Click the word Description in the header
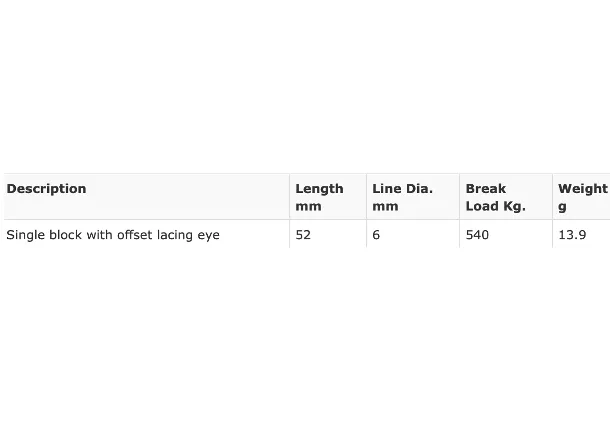Image resolution: width=610 pixels, height=441 pixels. 46,189
